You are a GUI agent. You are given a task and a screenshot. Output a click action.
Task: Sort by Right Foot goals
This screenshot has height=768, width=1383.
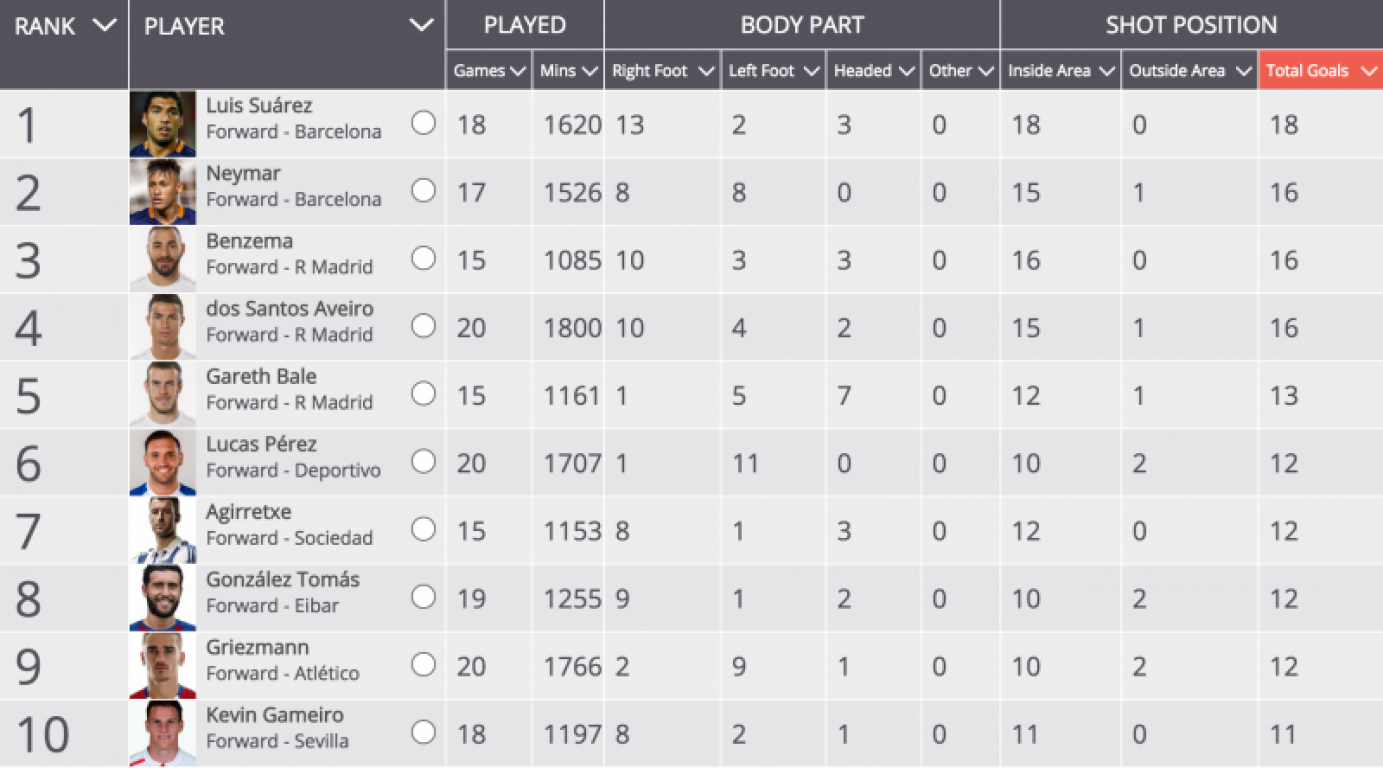click(x=662, y=71)
